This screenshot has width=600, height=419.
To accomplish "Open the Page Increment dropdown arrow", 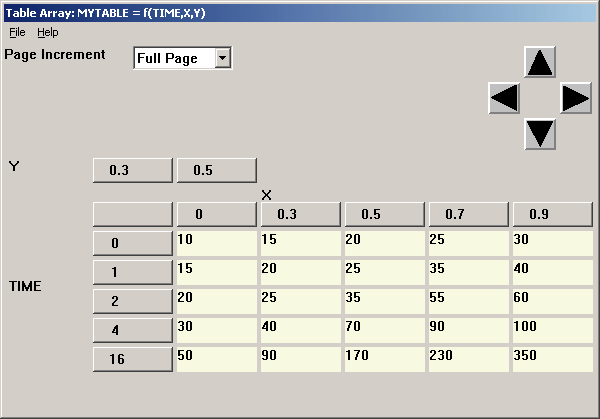I will [x=222, y=58].
